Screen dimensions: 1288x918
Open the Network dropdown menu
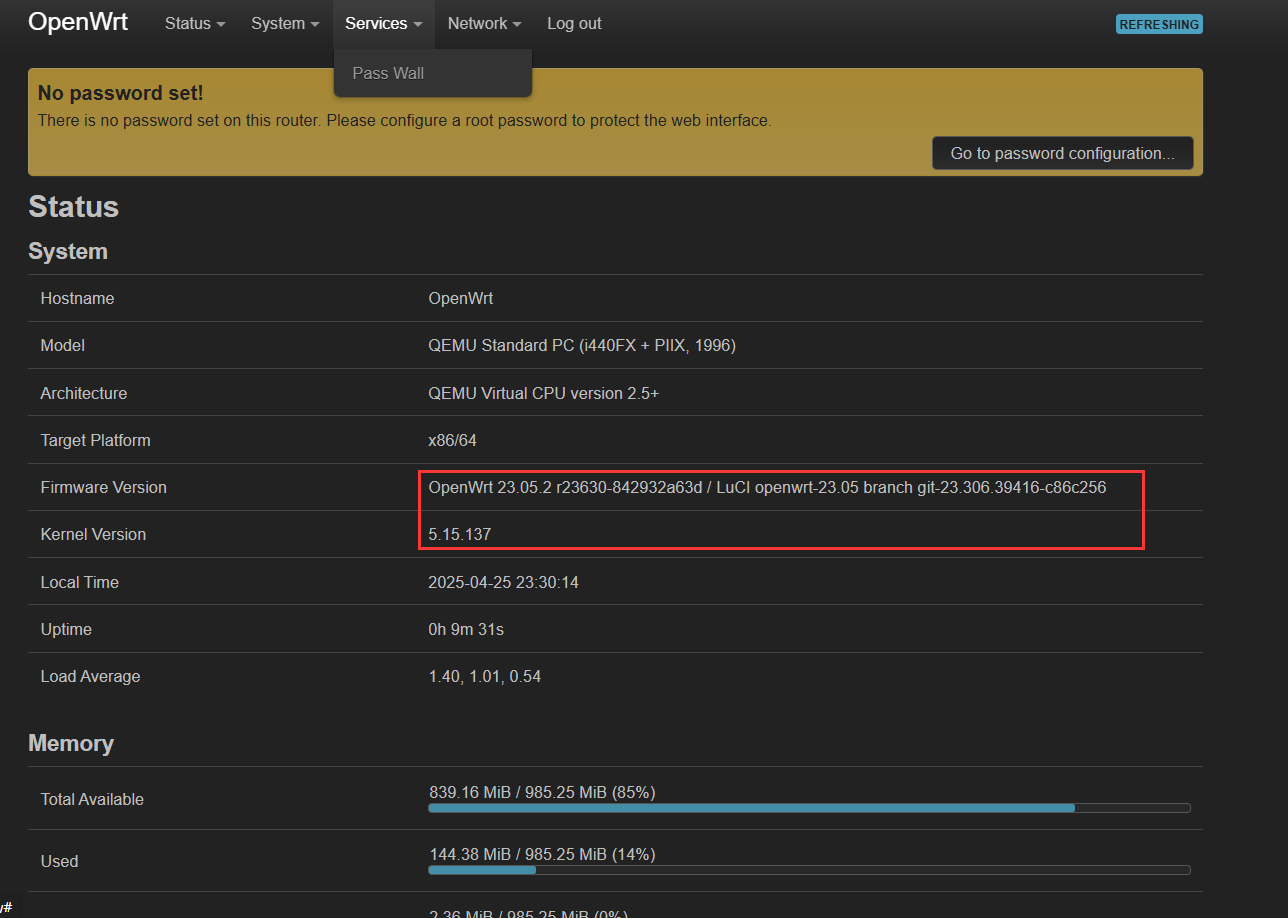[485, 24]
